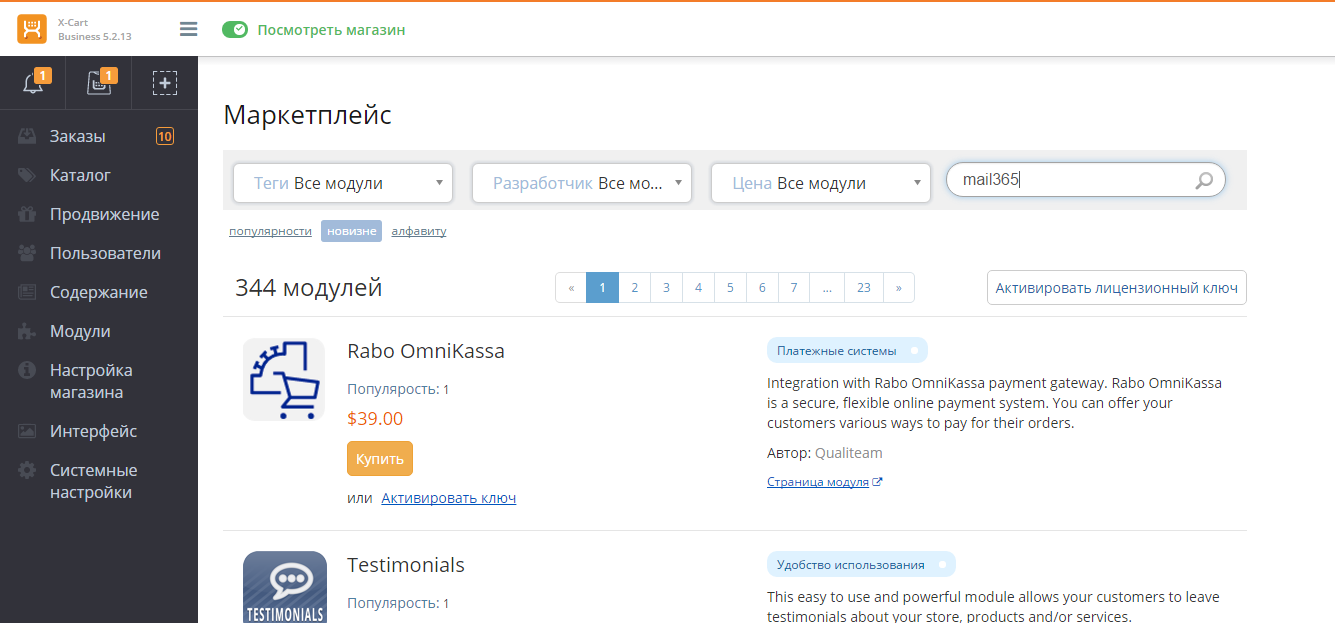The width and height of the screenshot is (1335, 623).
Task: Click the Модули puzzle icon
Action: point(27,331)
